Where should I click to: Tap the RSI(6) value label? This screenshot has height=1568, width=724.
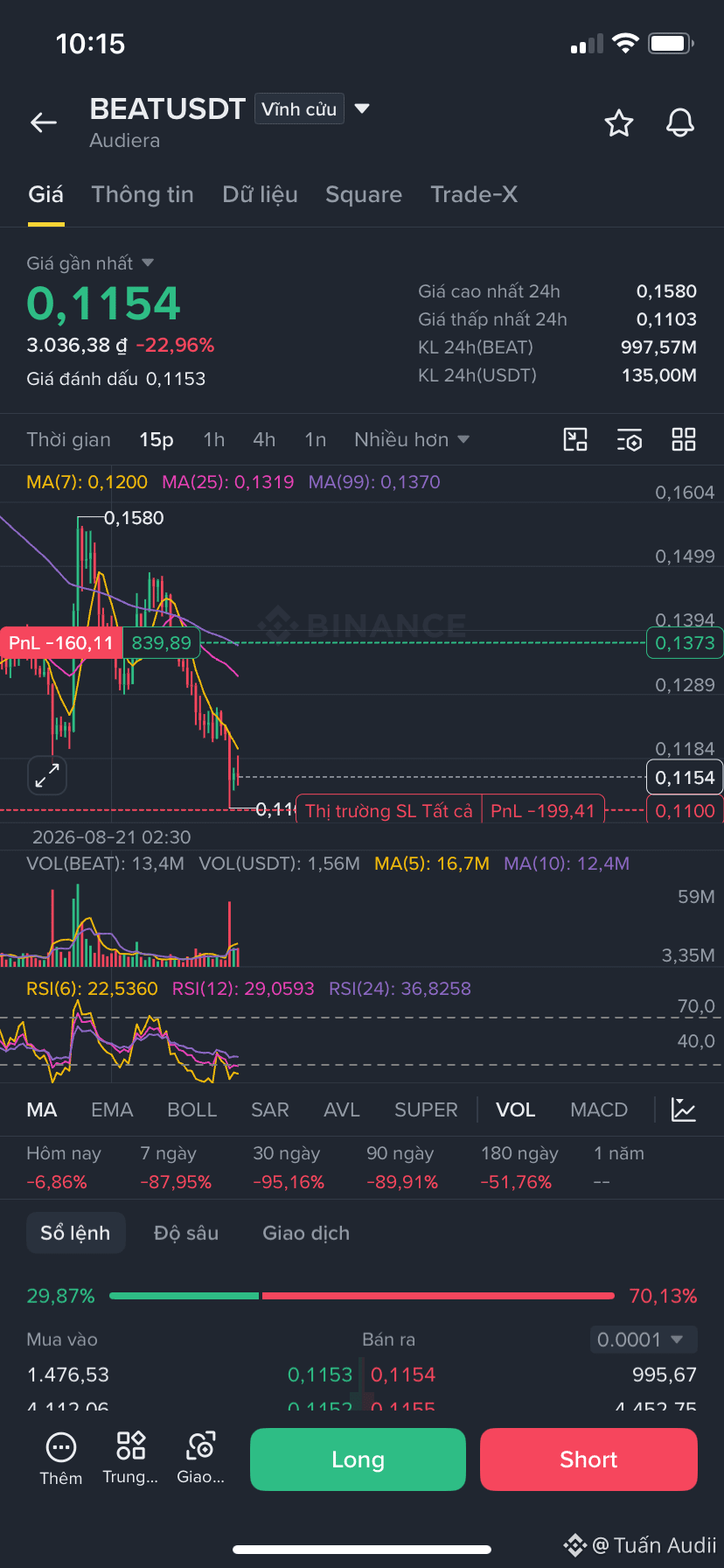coord(92,989)
